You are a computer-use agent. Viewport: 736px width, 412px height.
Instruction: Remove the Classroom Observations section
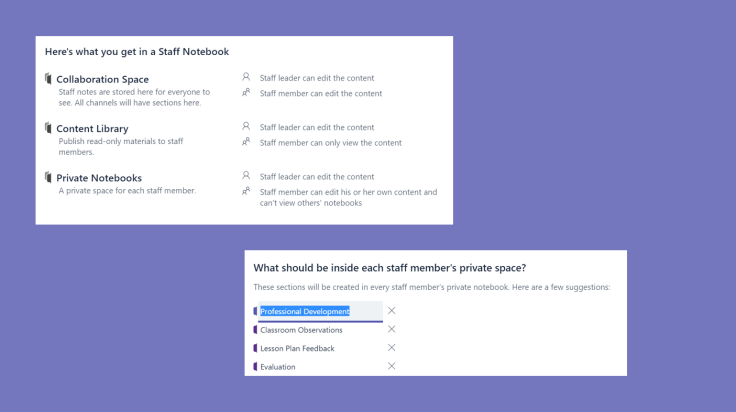pos(391,329)
